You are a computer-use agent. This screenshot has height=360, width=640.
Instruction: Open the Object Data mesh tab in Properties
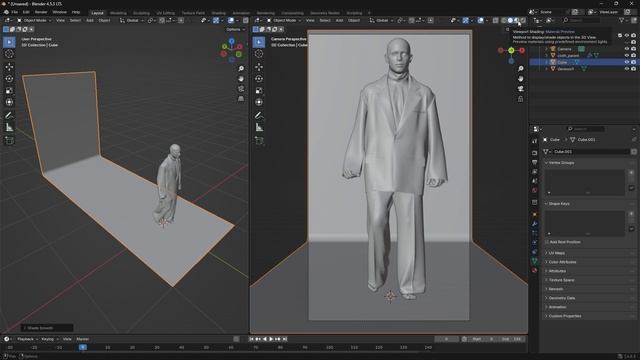(535, 261)
